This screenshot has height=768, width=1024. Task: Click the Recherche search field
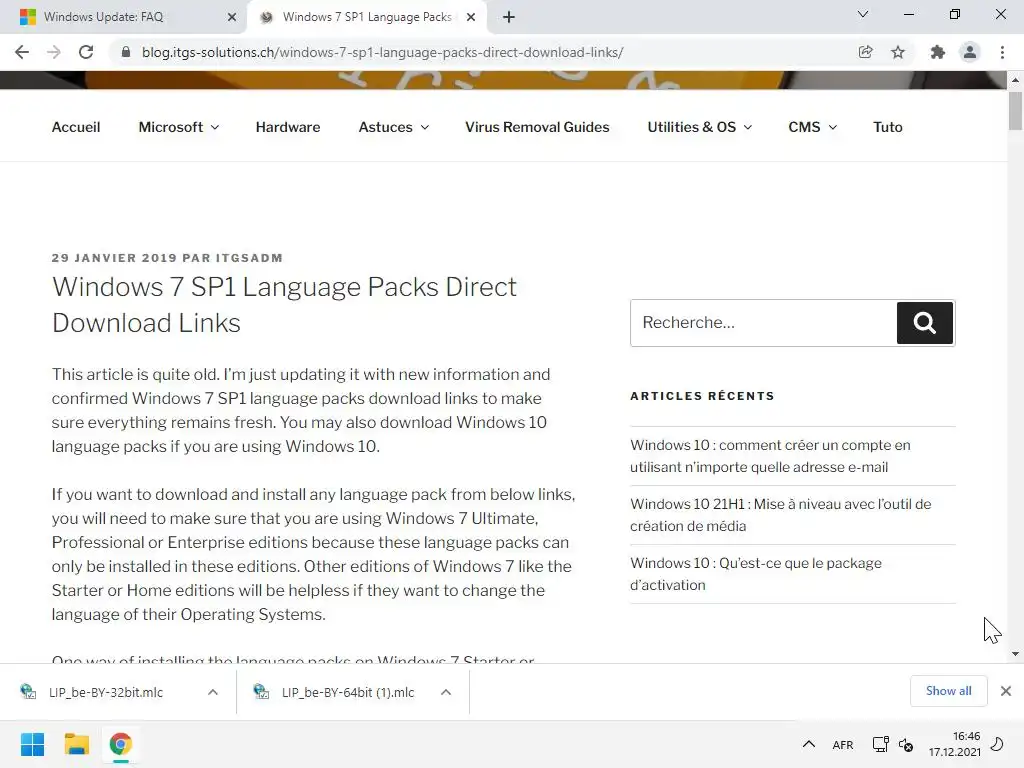763,323
